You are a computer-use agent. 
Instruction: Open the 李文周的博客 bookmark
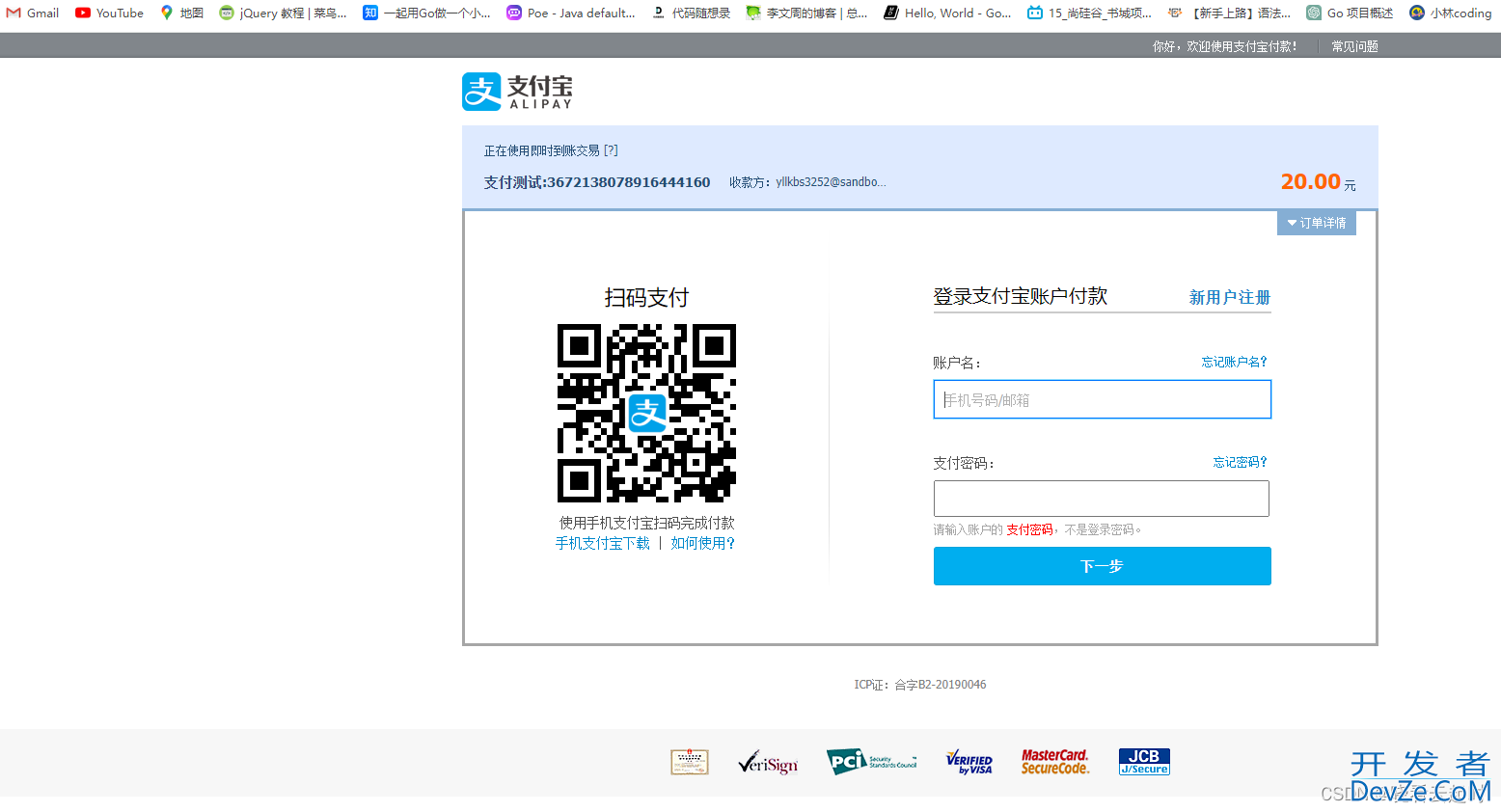(x=806, y=13)
